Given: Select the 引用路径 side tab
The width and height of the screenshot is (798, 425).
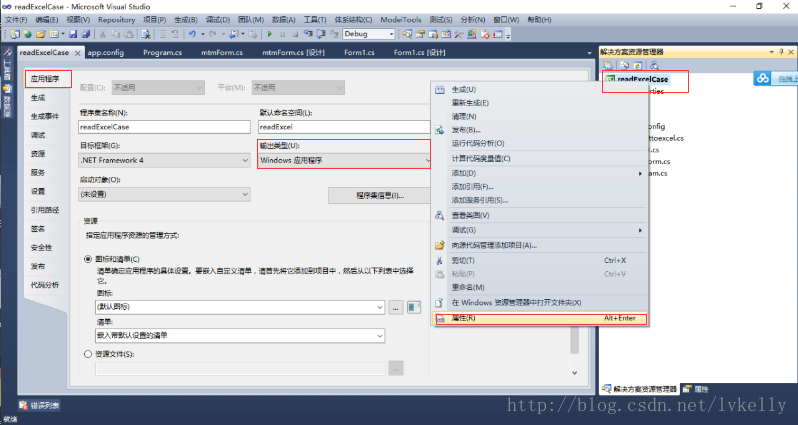Looking at the screenshot, I should (45, 210).
